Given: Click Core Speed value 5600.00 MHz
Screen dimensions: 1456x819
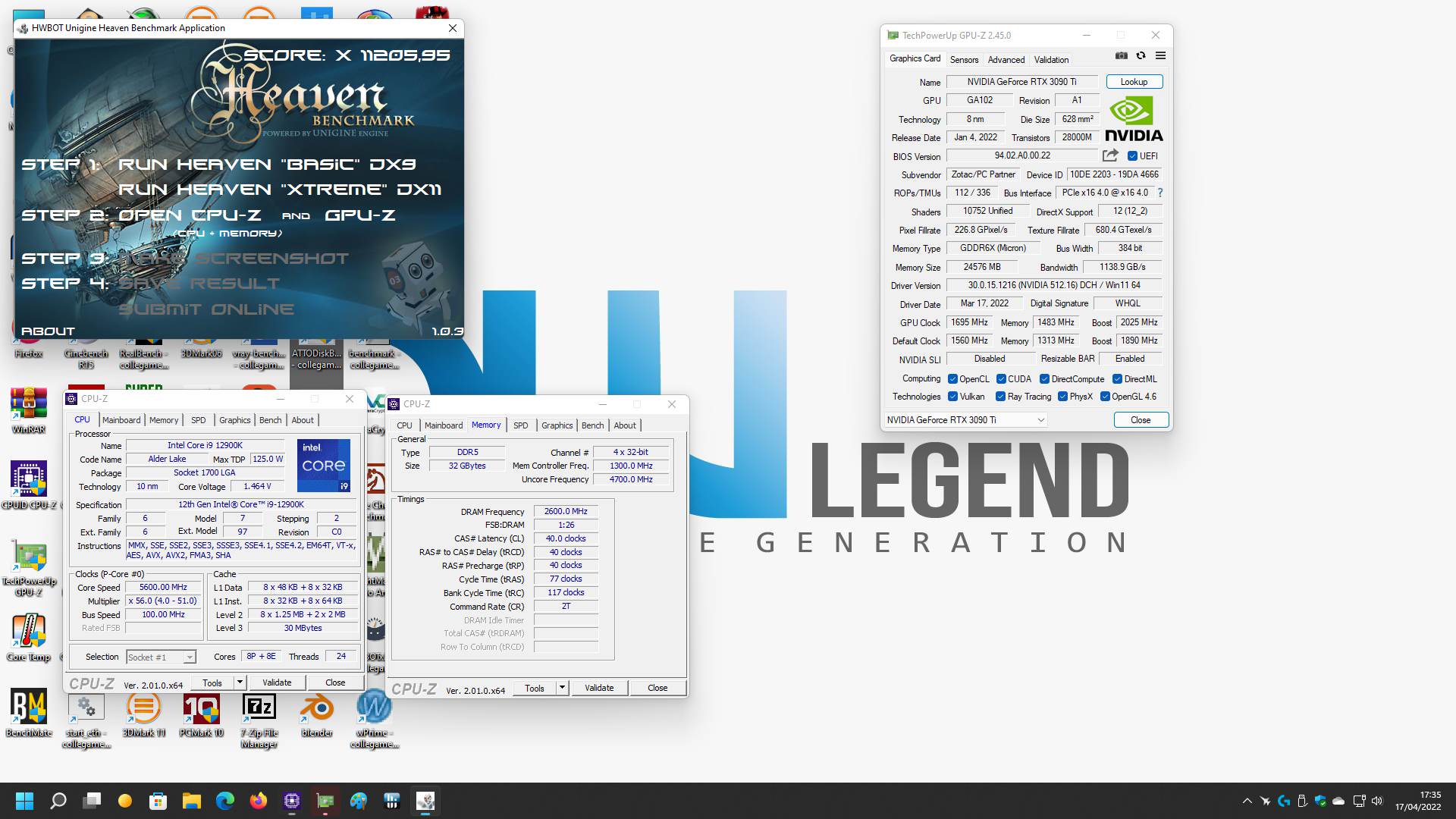Looking at the screenshot, I should coord(163,588).
